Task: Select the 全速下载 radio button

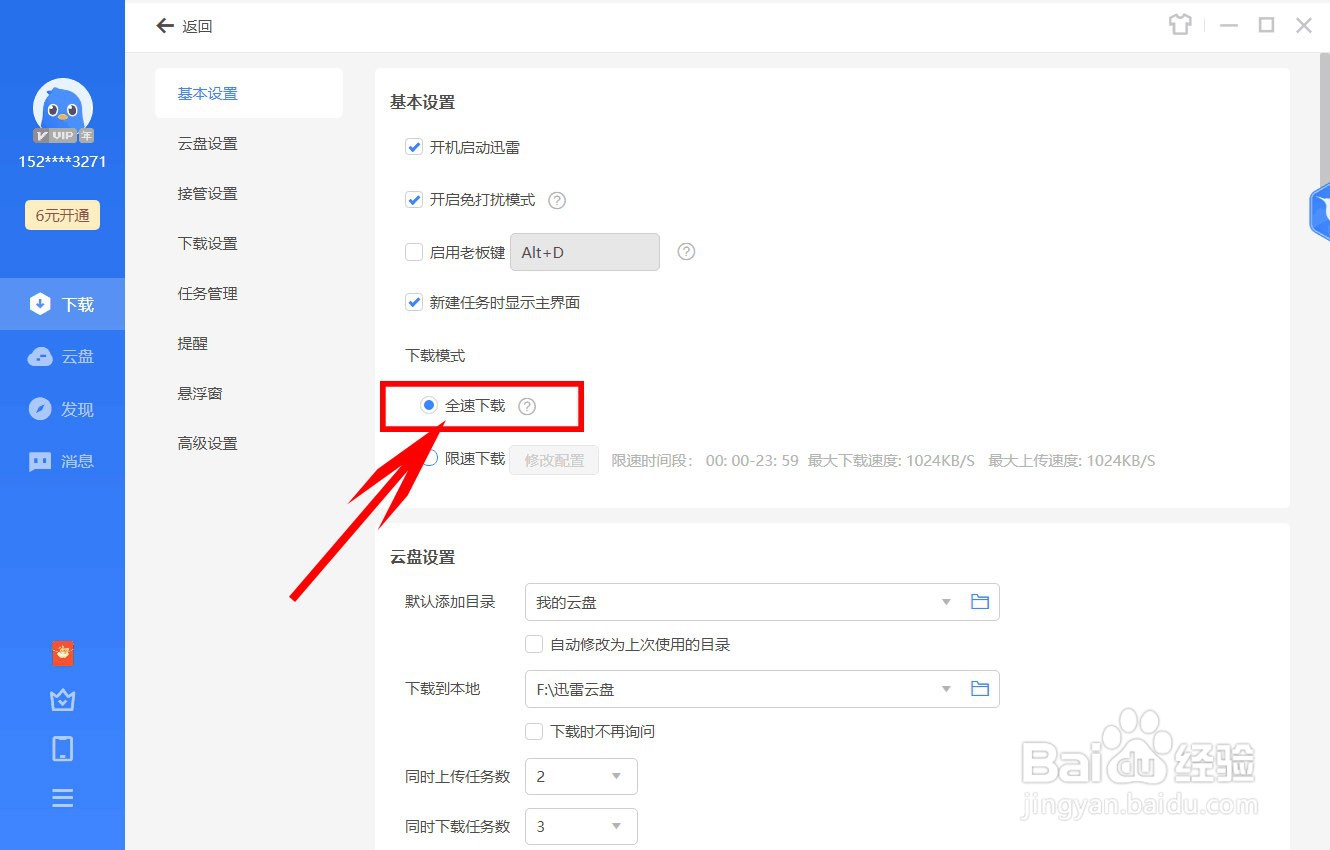Action: pos(429,405)
